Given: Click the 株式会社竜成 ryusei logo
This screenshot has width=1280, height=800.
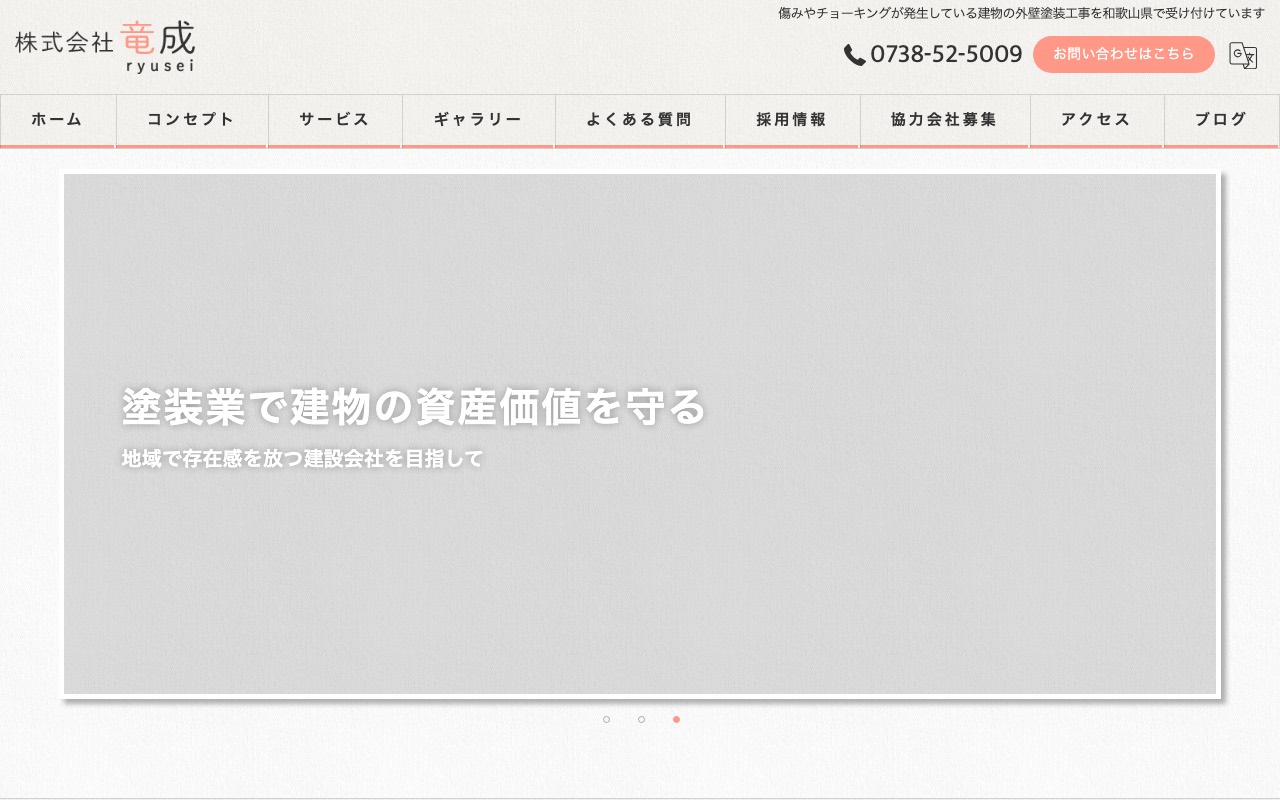Looking at the screenshot, I should pyautogui.click(x=105, y=47).
